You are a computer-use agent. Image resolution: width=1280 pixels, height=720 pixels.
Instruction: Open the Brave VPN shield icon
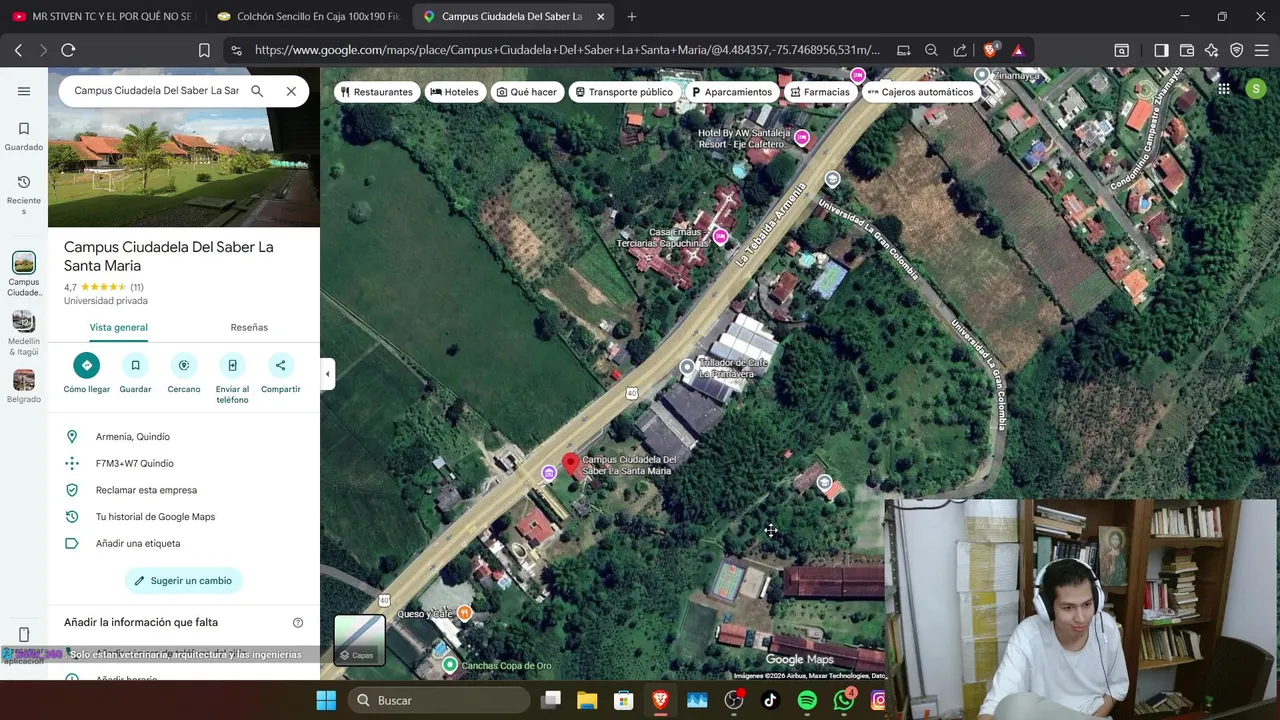1237,50
